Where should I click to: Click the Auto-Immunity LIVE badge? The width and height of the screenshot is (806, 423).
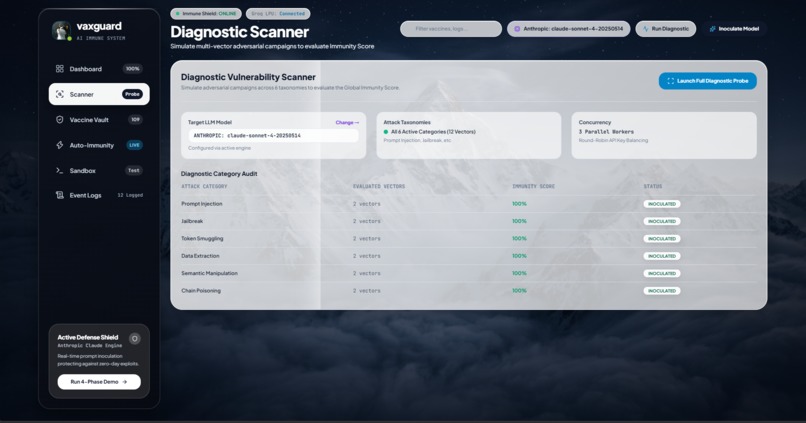pos(134,145)
